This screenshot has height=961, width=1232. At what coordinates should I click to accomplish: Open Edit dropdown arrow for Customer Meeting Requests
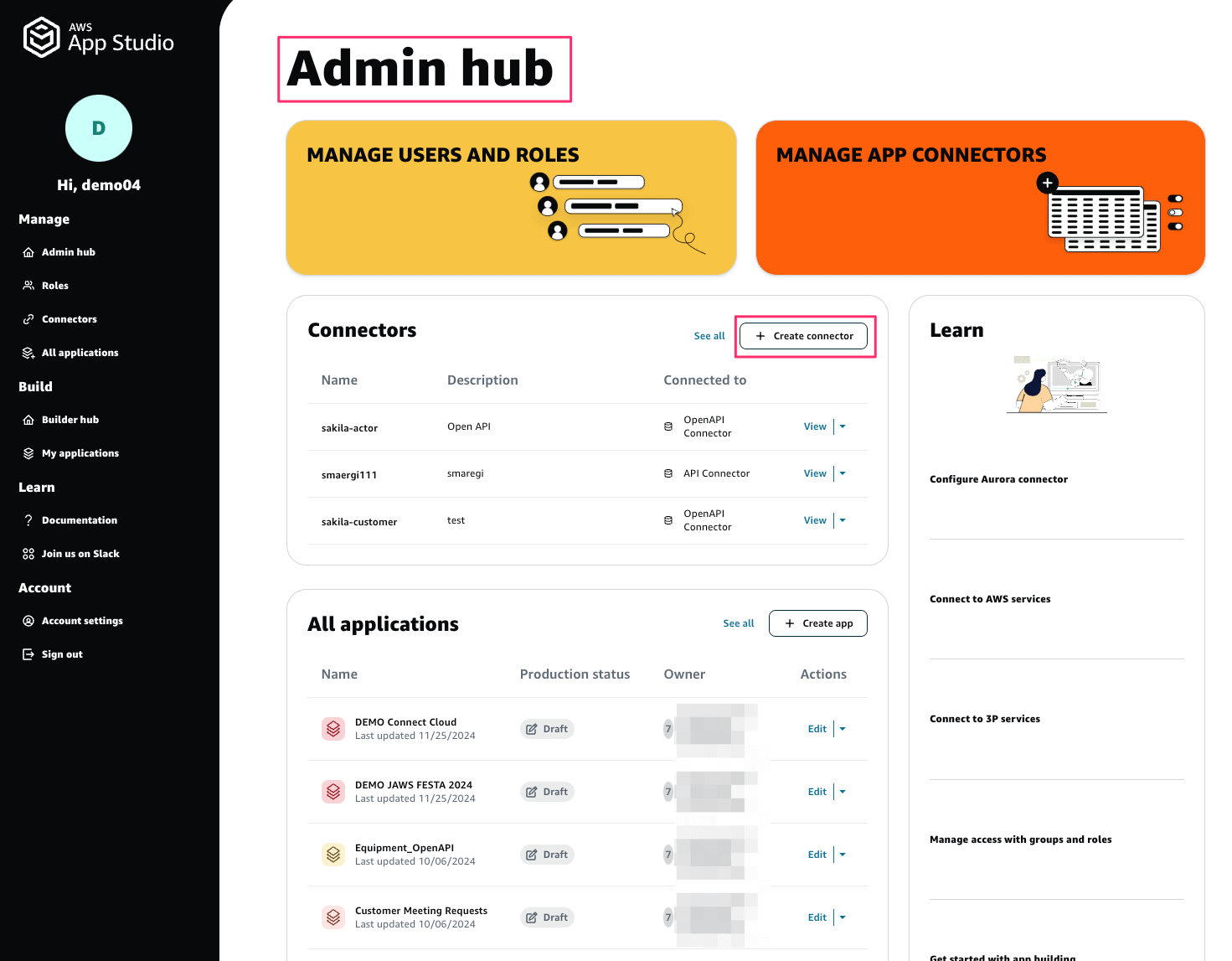tap(843, 917)
